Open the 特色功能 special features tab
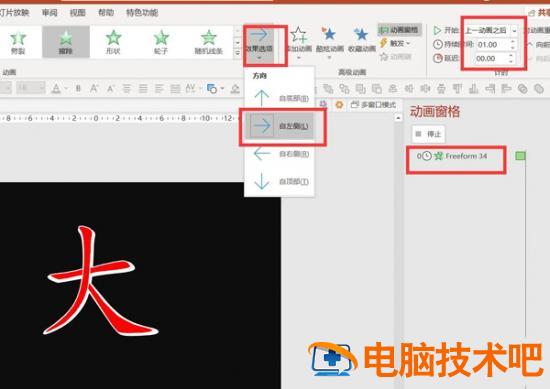 (142, 13)
